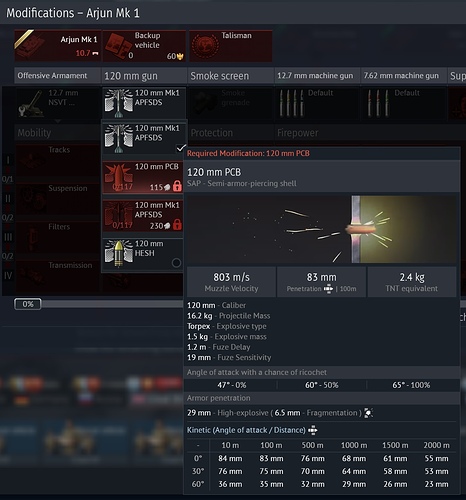Image resolution: width=466 pixels, height=500 pixels.
Task: Click the 2.4 kg TNT equivalent stat
Action: [x=412, y=282]
